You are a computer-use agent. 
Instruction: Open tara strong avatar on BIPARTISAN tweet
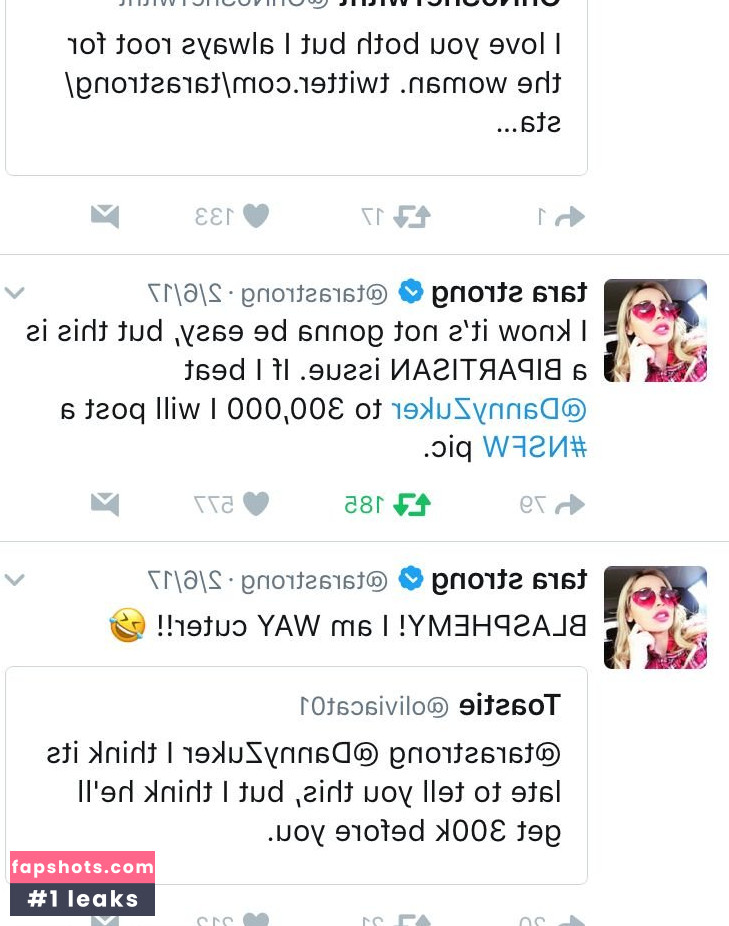pos(655,331)
